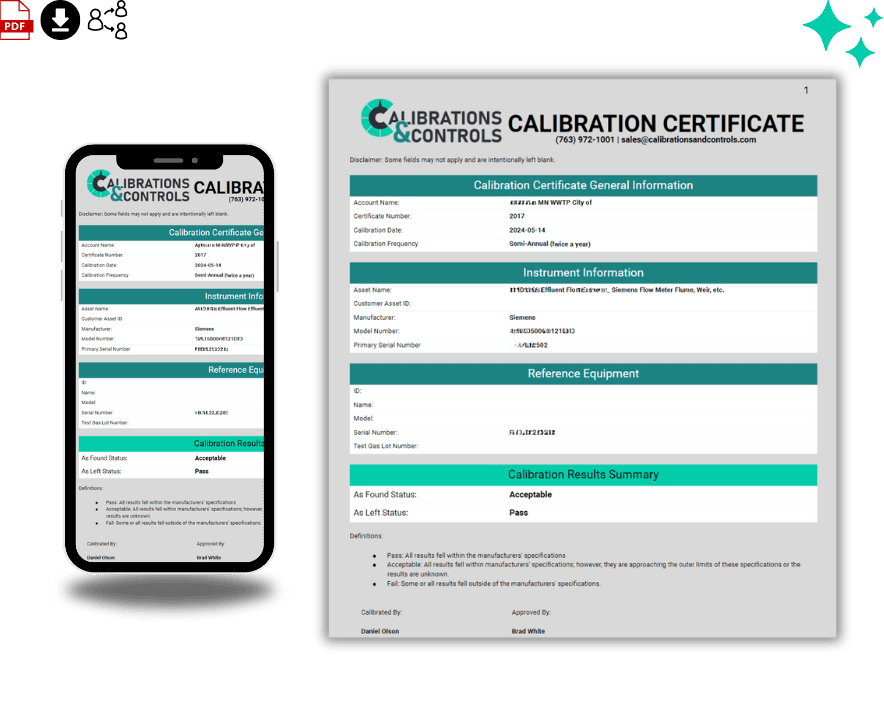This screenshot has height=717, width=884.
Task: Click the "Fail: Some or all results" bullet on the large page
Action: point(494,584)
